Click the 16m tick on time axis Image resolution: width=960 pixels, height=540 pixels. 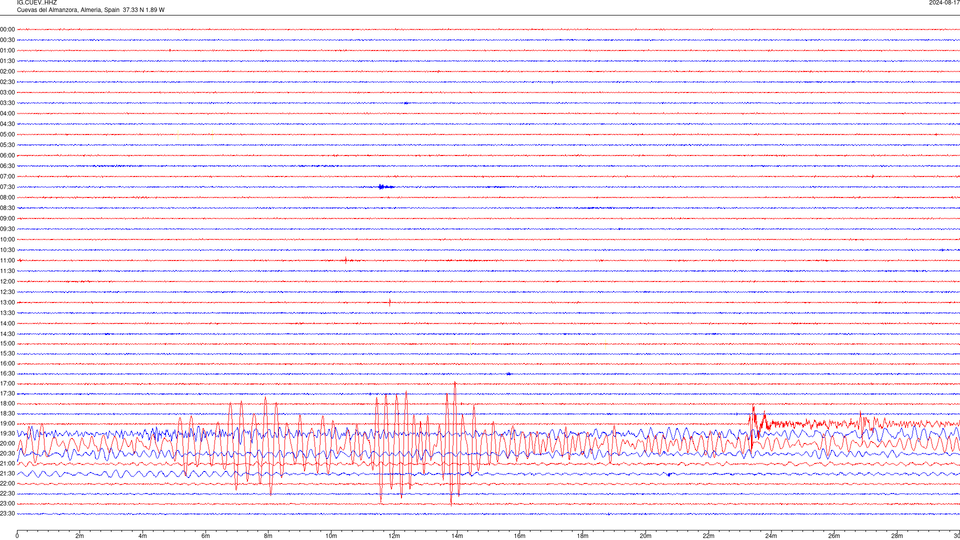(520, 536)
